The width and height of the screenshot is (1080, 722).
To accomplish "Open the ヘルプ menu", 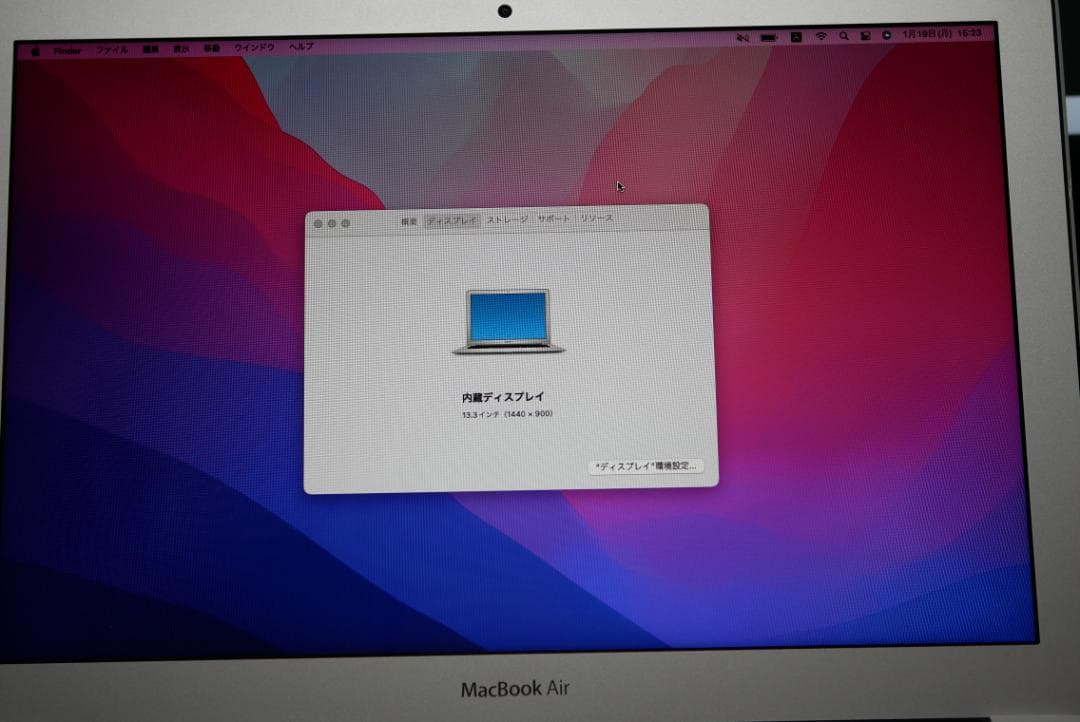I will coord(300,47).
